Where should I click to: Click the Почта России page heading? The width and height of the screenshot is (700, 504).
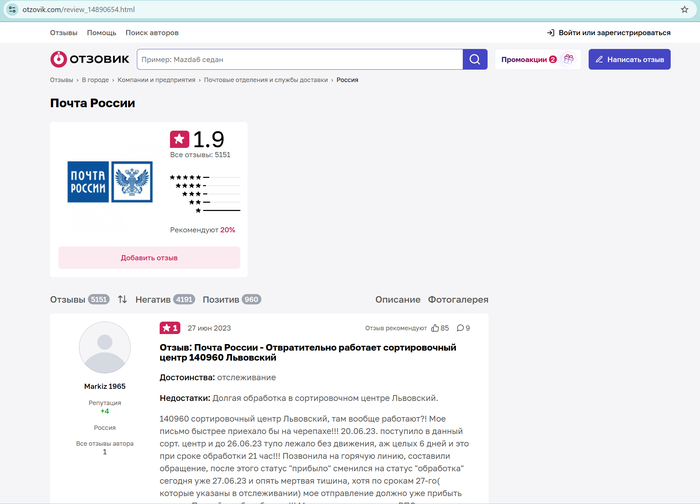pos(92,103)
